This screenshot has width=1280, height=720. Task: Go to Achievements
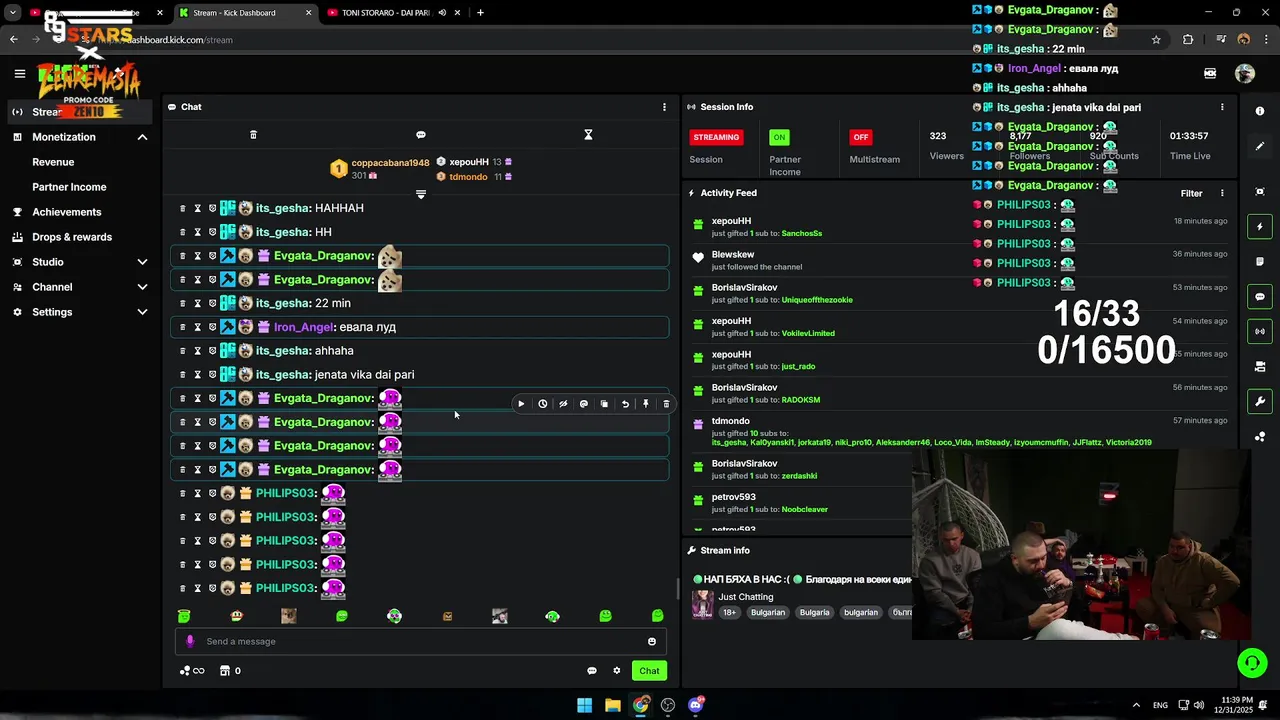point(66,212)
